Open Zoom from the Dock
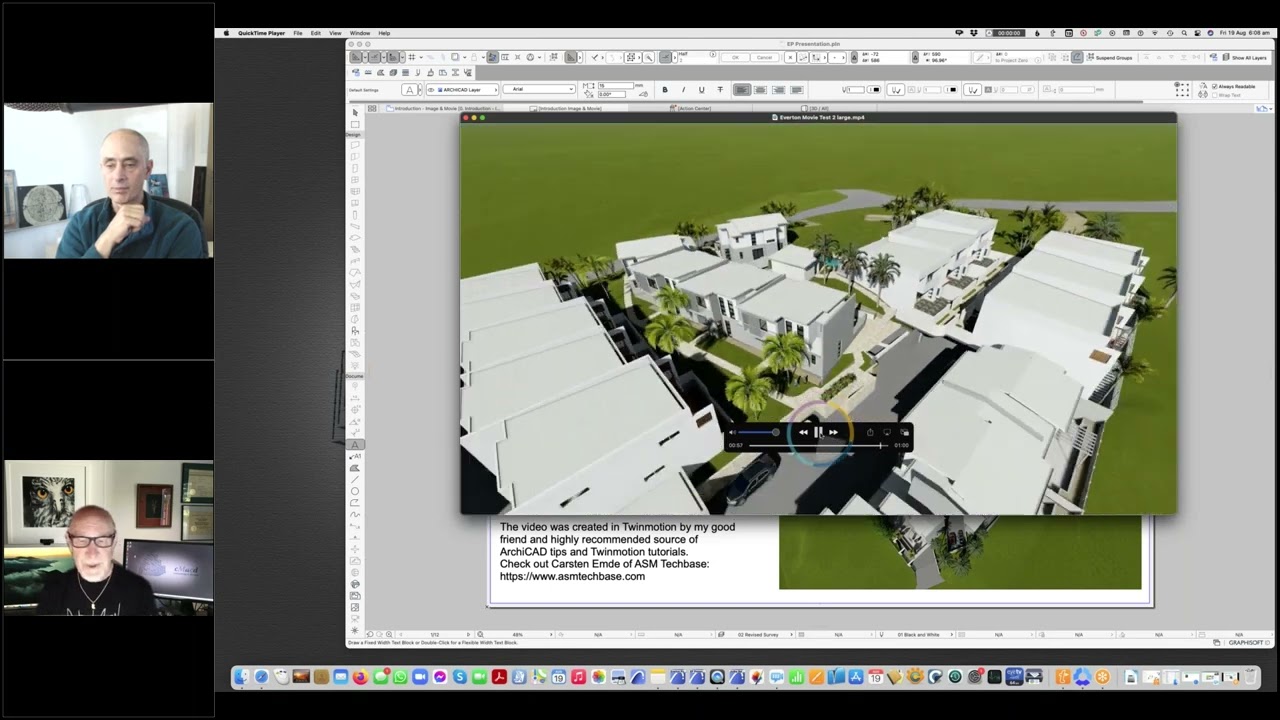Image resolution: width=1280 pixels, height=720 pixels. [420, 677]
